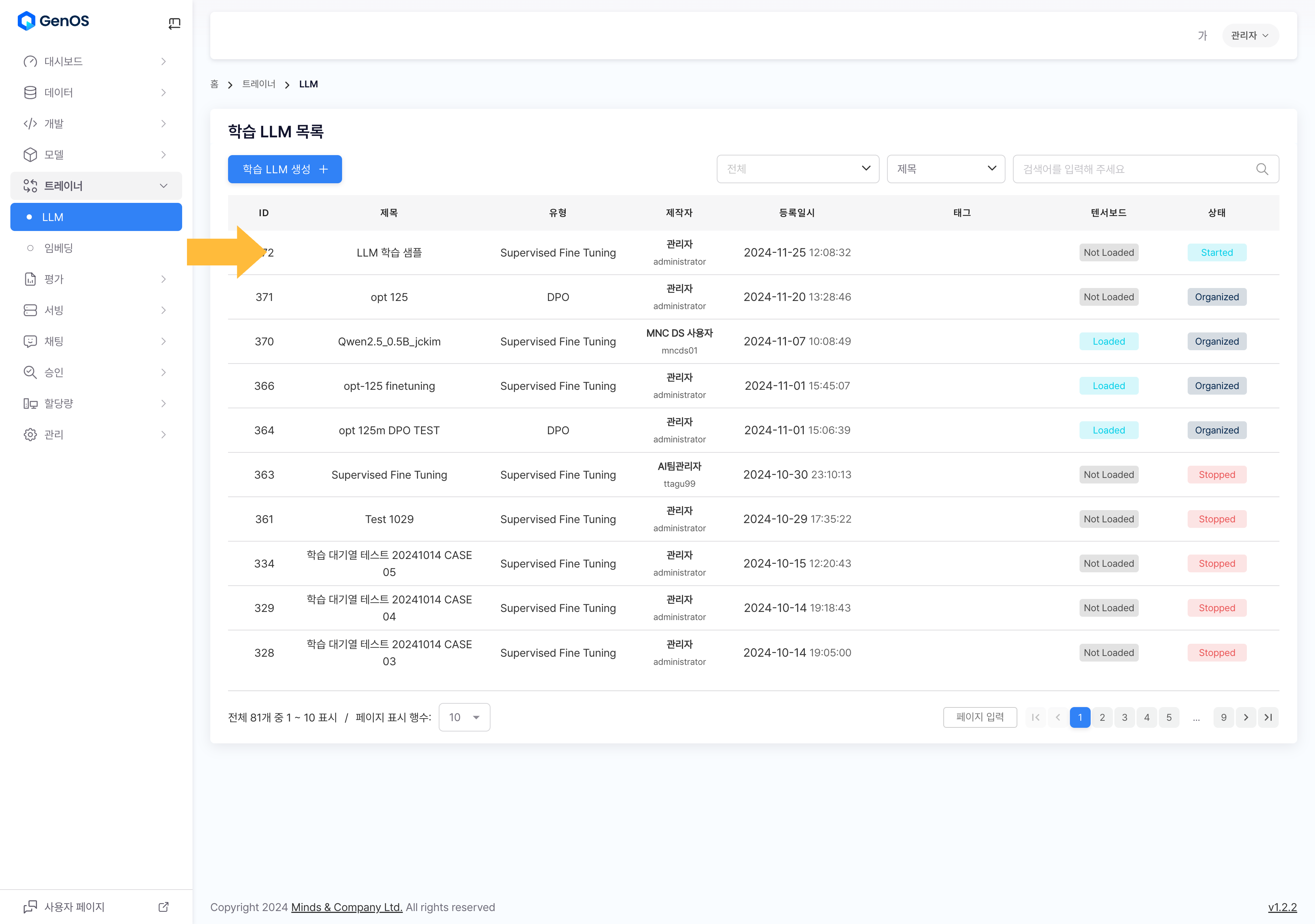Screen dimensions: 1315x924
Task: Go to page 3 in pagination
Action: coord(1124,717)
